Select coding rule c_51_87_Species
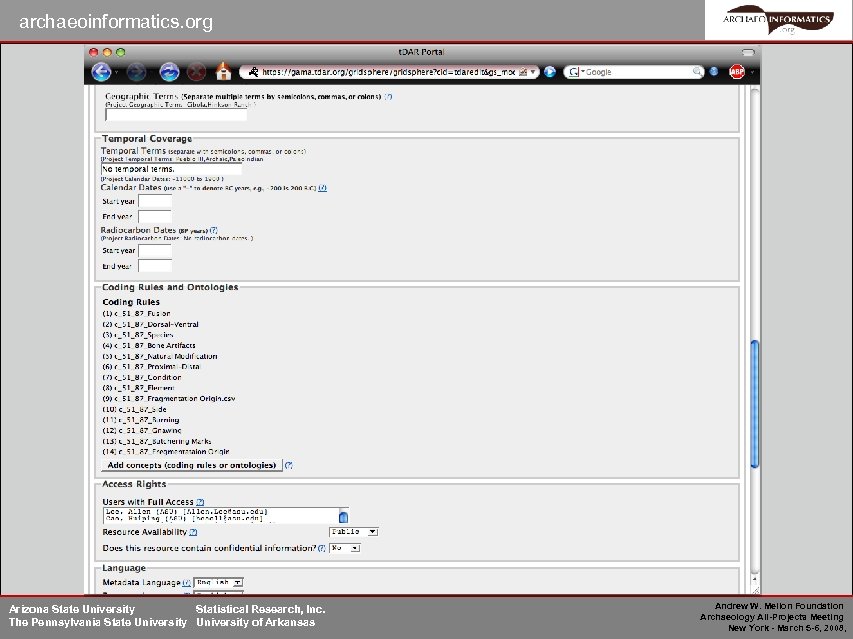The image size is (853, 639). [x=138, y=335]
